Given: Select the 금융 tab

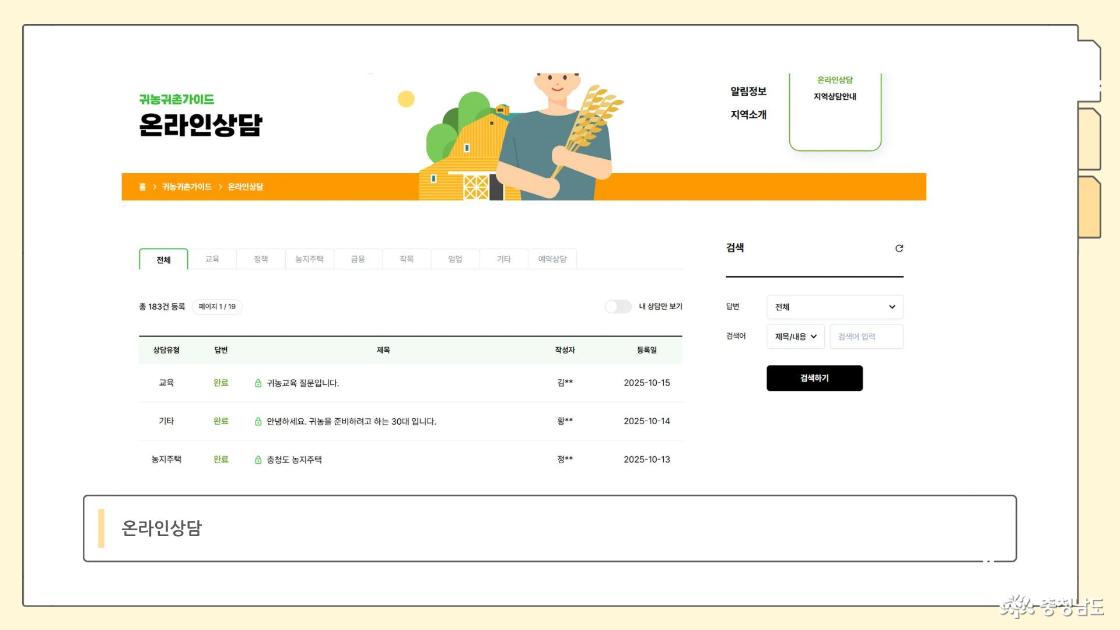Looking at the screenshot, I should [357, 259].
